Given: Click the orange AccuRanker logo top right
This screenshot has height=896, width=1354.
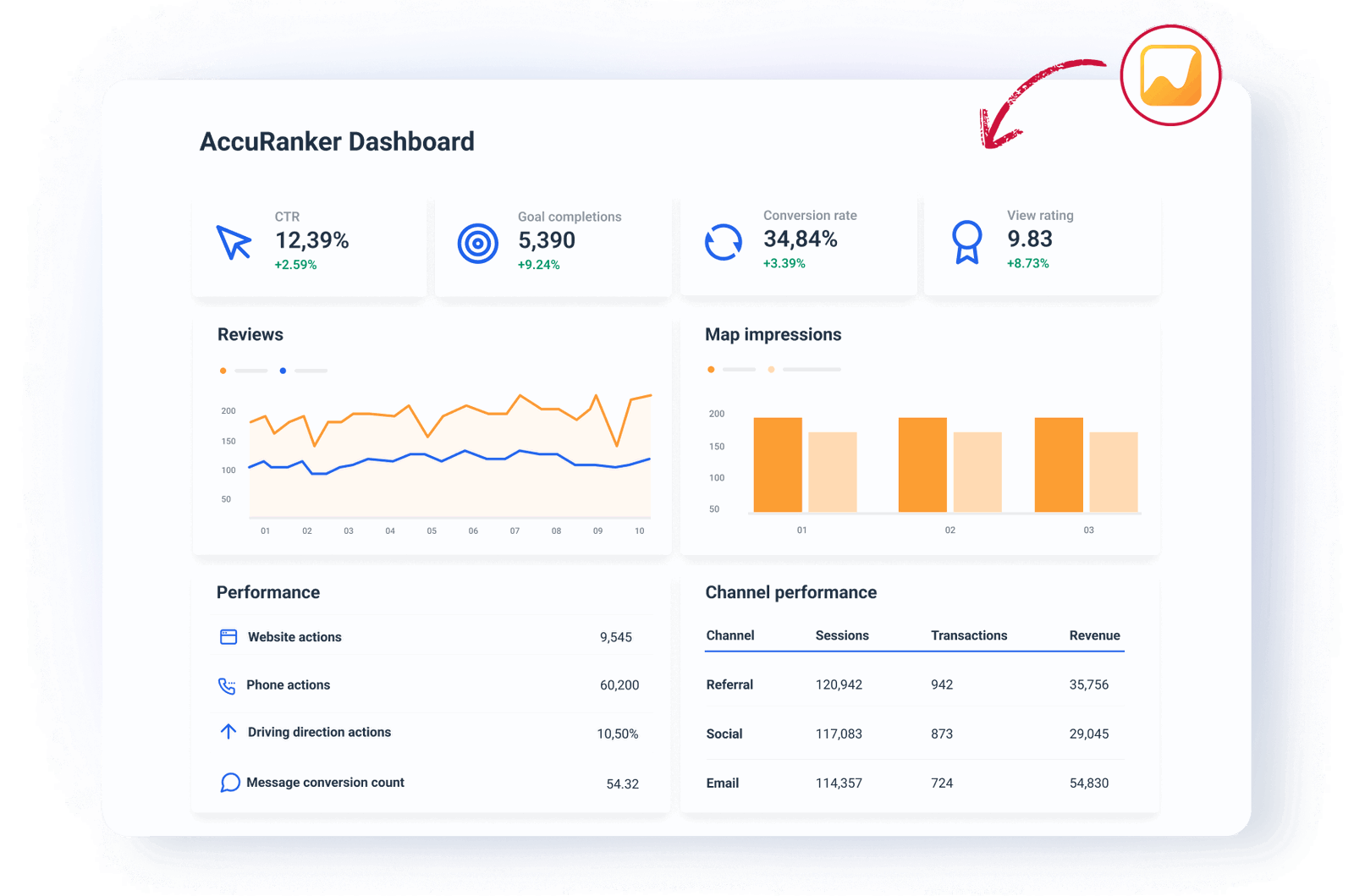Looking at the screenshot, I should pos(1171,75).
